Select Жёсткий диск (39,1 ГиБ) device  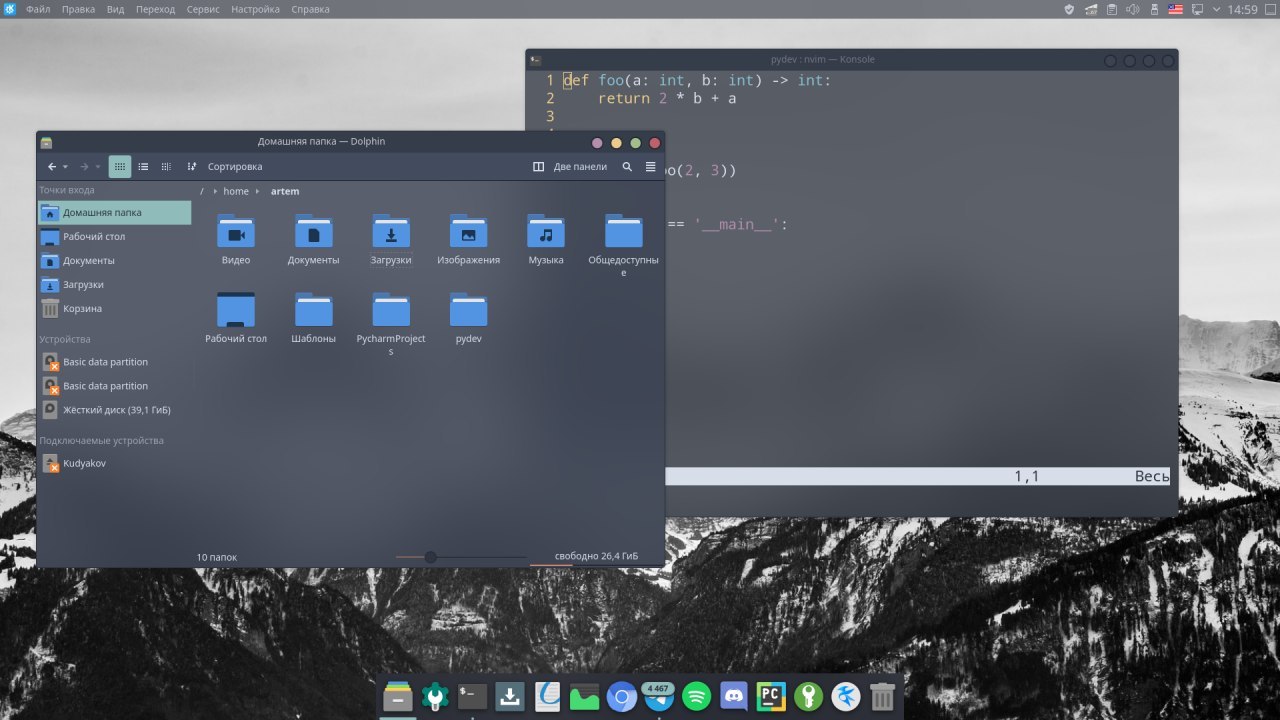point(115,410)
